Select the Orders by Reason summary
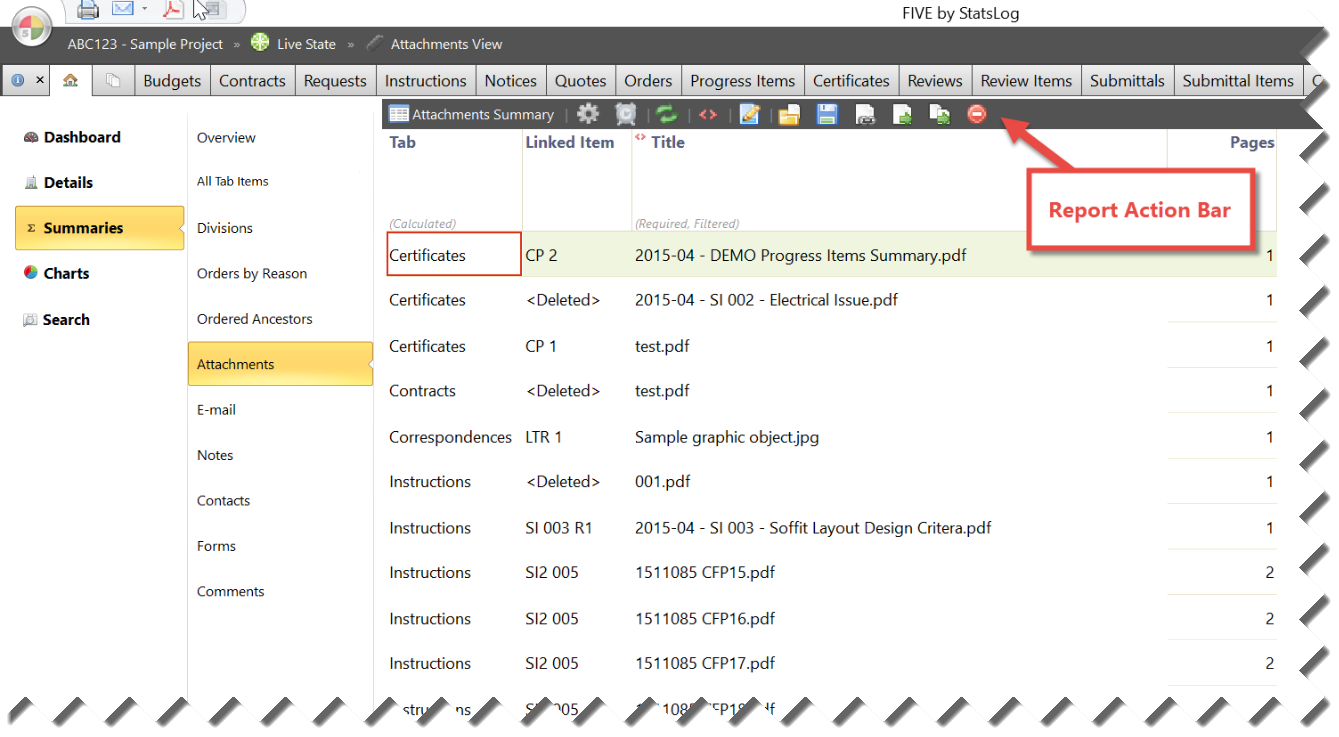 [x=252, y=273]
